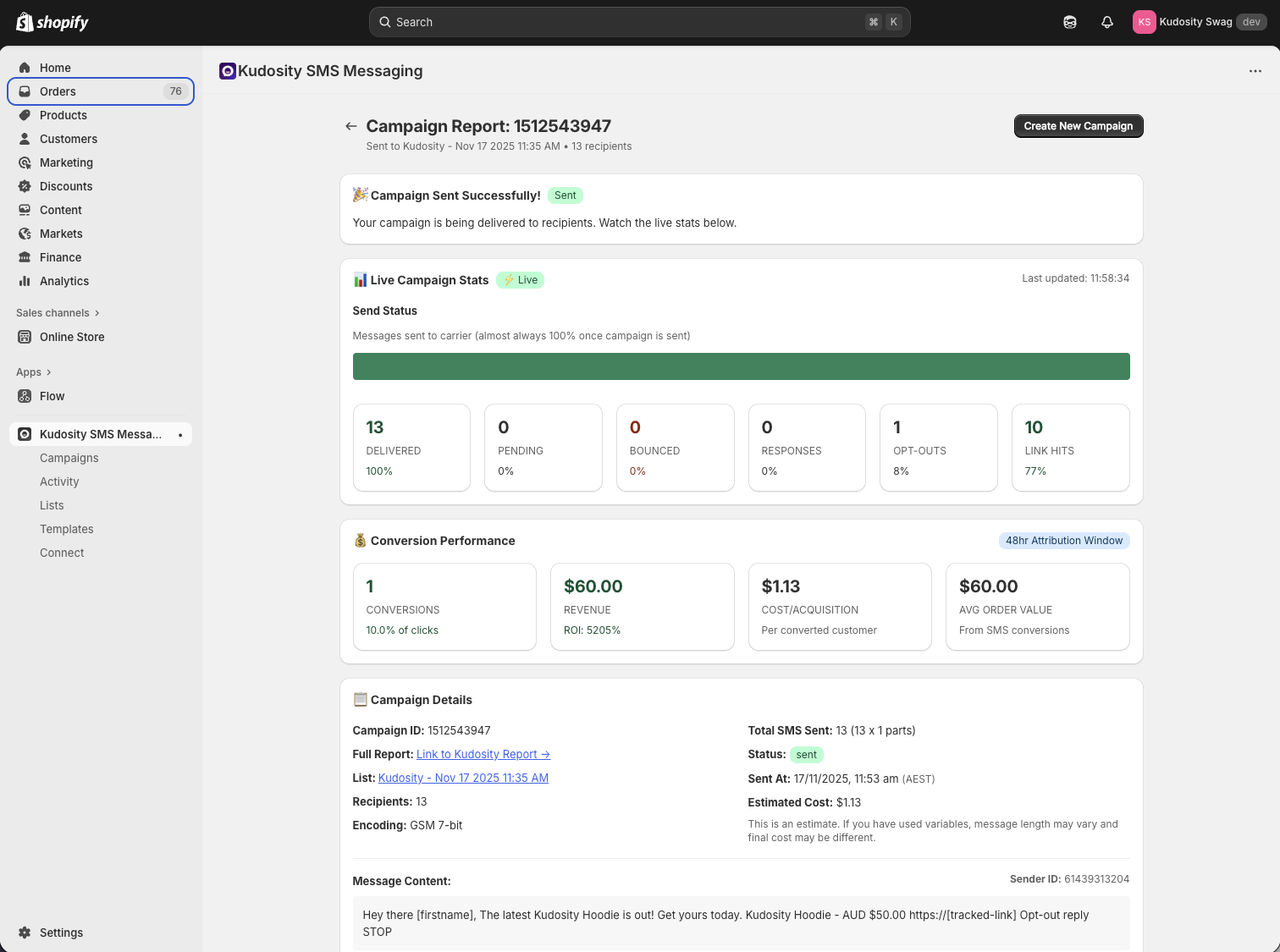Open the three-dots more actions menu
The width and height of the screenshot is (1280, 952).
tap(1255, 71)
